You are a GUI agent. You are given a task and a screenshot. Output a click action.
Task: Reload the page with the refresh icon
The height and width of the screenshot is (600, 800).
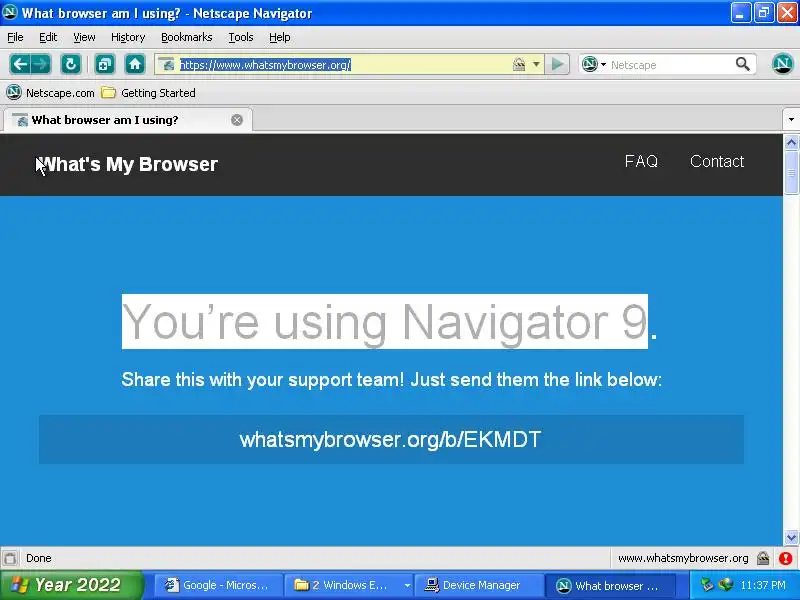[70, 64]
